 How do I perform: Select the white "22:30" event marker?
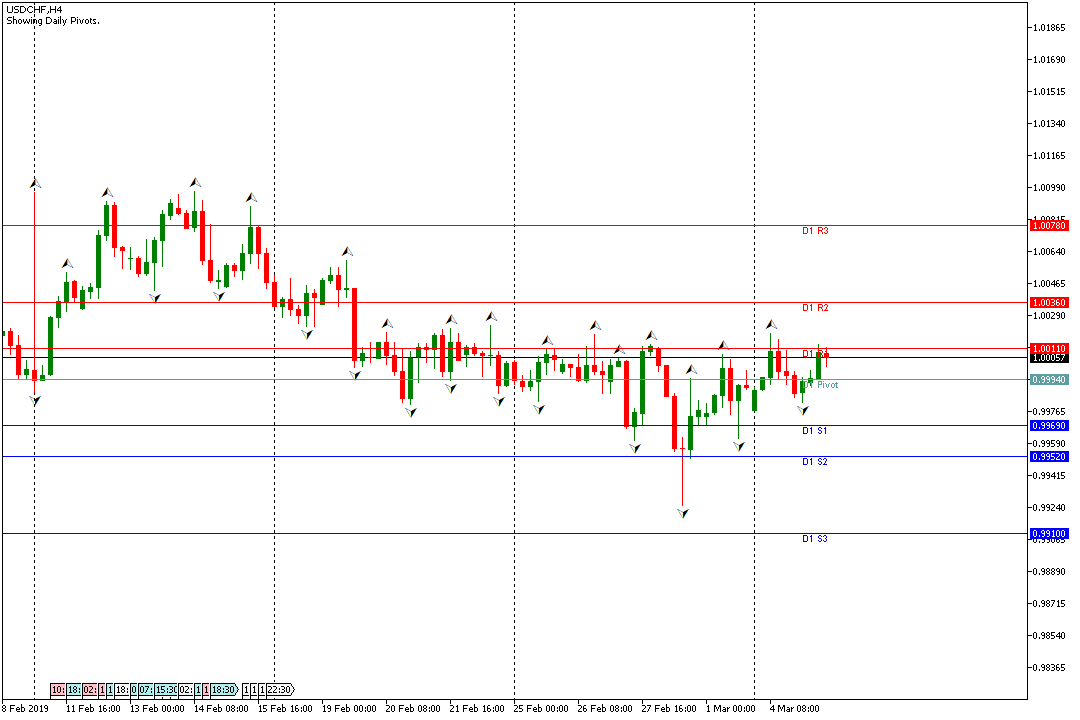point(280,690)
